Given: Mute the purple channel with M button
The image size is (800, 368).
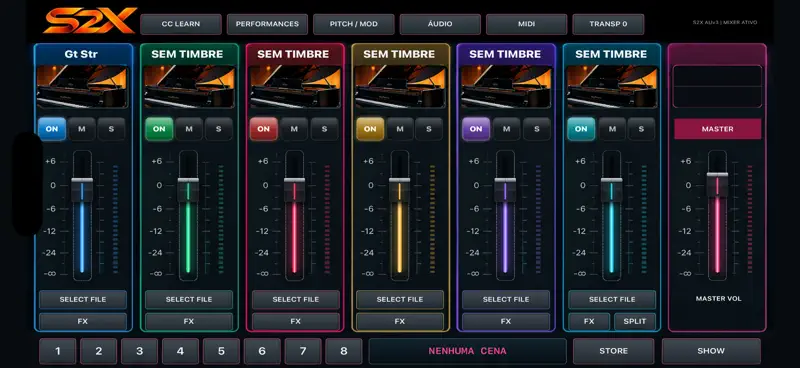Looking at the screenshot, I should [506, 129].
